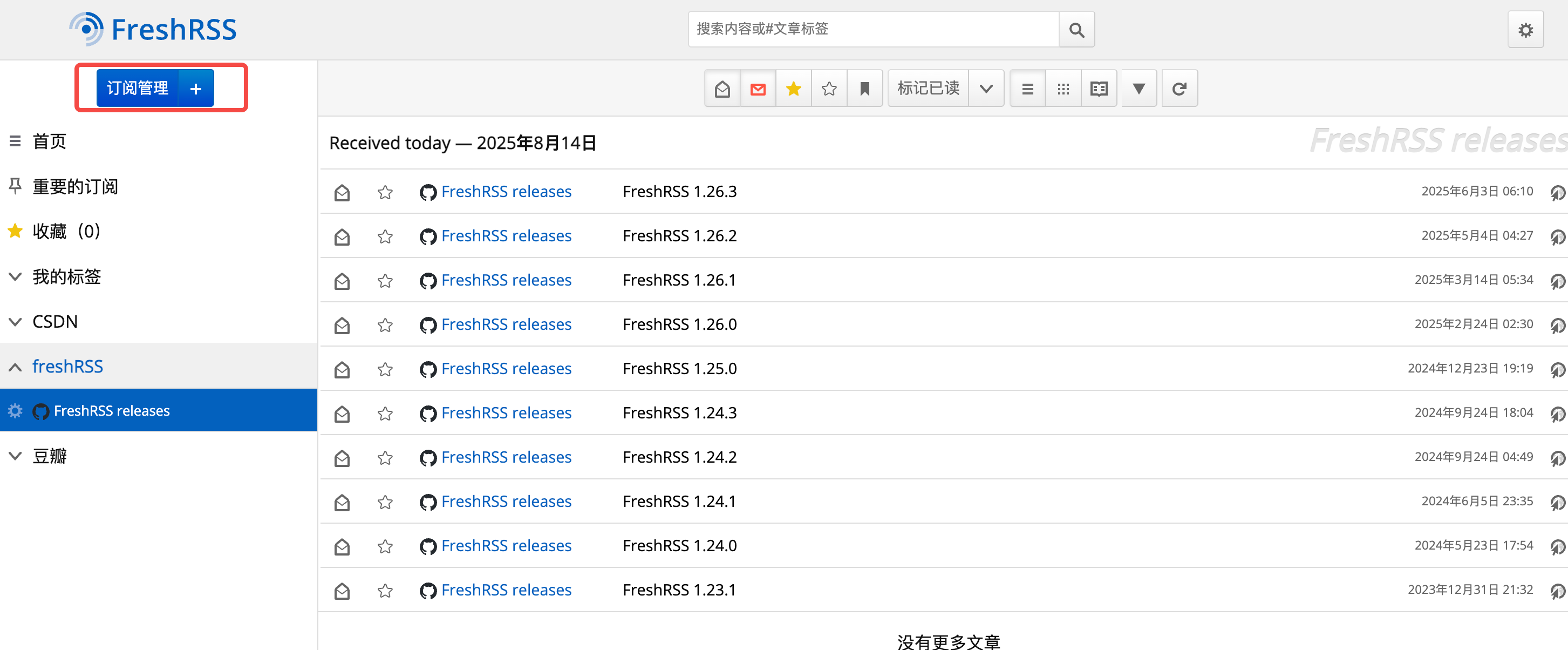The height and width of the screenshot is (650, 1568).
Task: Select the 豆瓣 category name
Action: (x=49, y=456)
